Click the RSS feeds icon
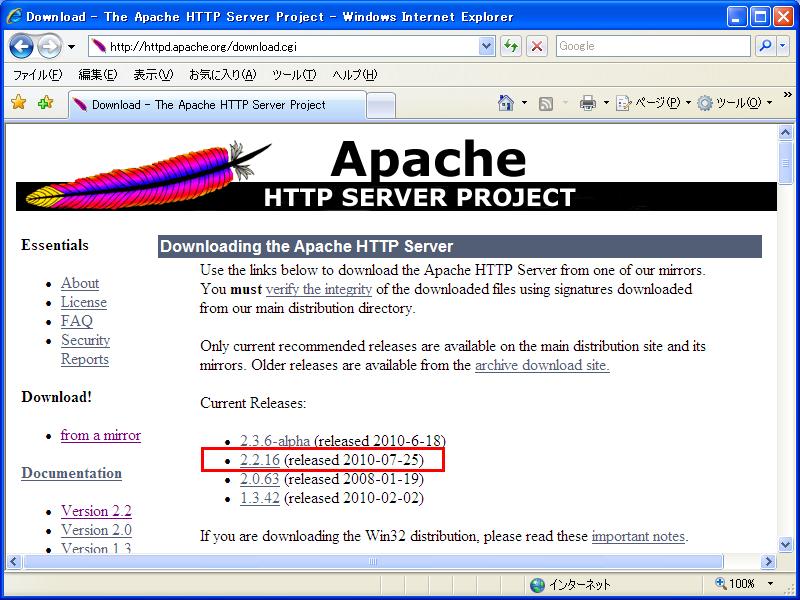The height and width of the screenshot is (600, 800). (546, 104)
